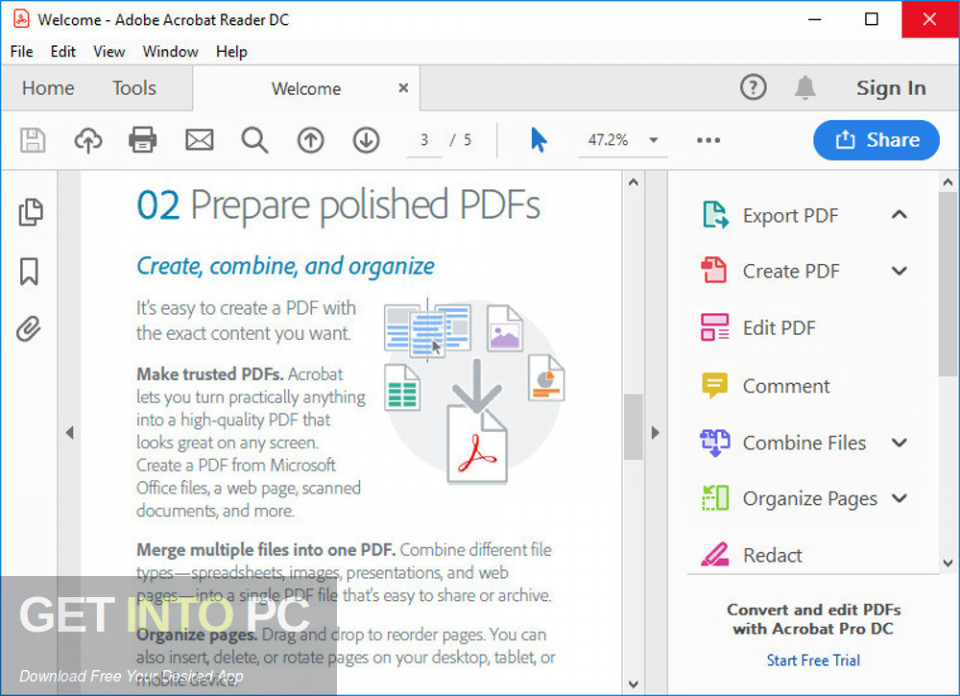Click document scrollbar down arrow
The image size is (960, 696).
(633, 684)
